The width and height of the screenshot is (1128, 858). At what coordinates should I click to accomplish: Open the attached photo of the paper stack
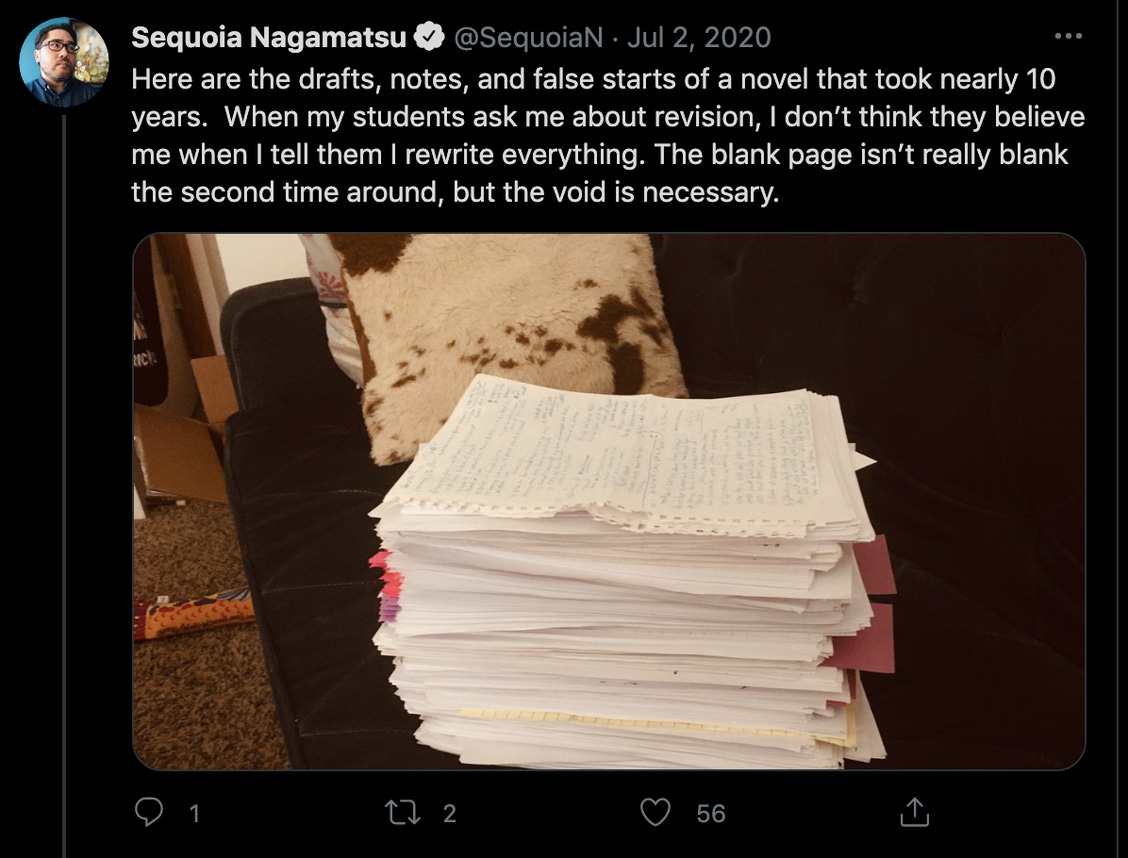609,501
